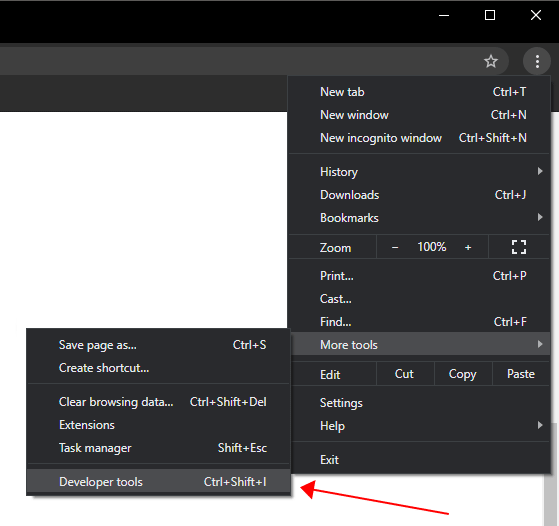Select Developer tools from the submenu

coord(159,482)
